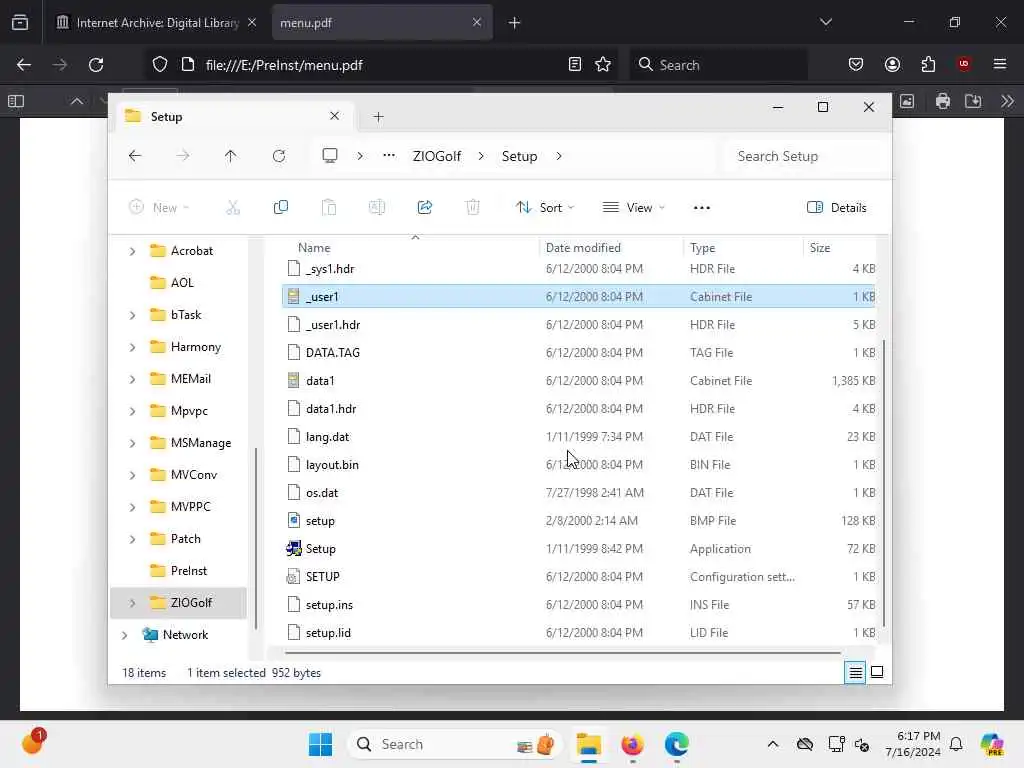Open the New dropdown button

click(x=159, y=208)
